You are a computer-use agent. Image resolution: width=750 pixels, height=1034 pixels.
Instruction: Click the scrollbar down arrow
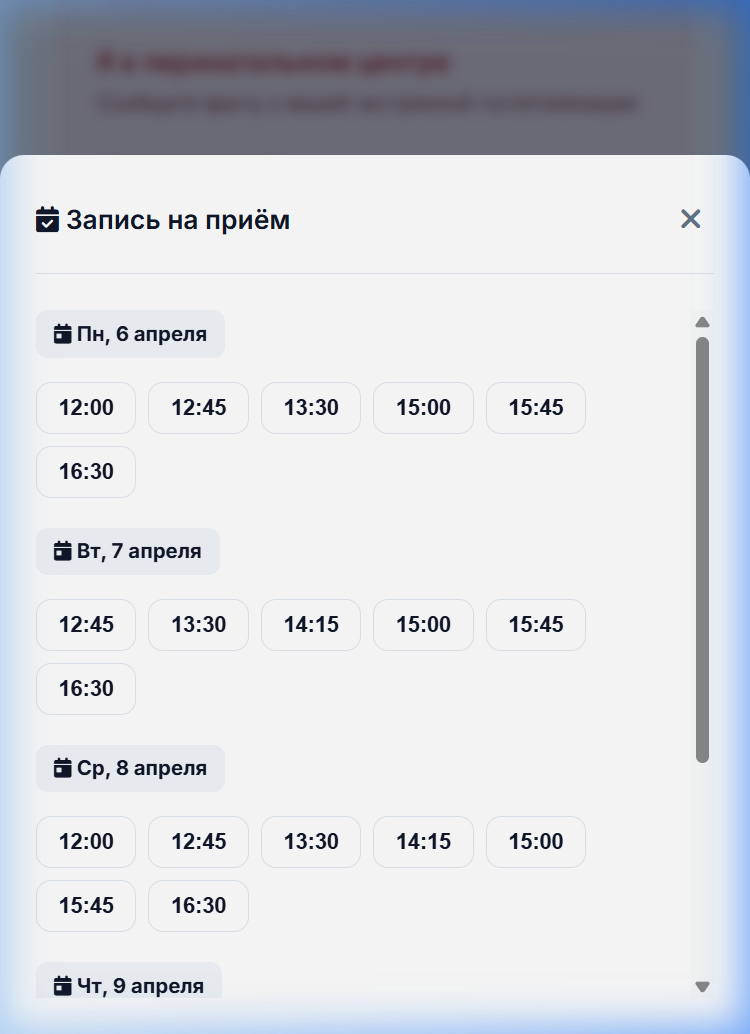(703, 984)
